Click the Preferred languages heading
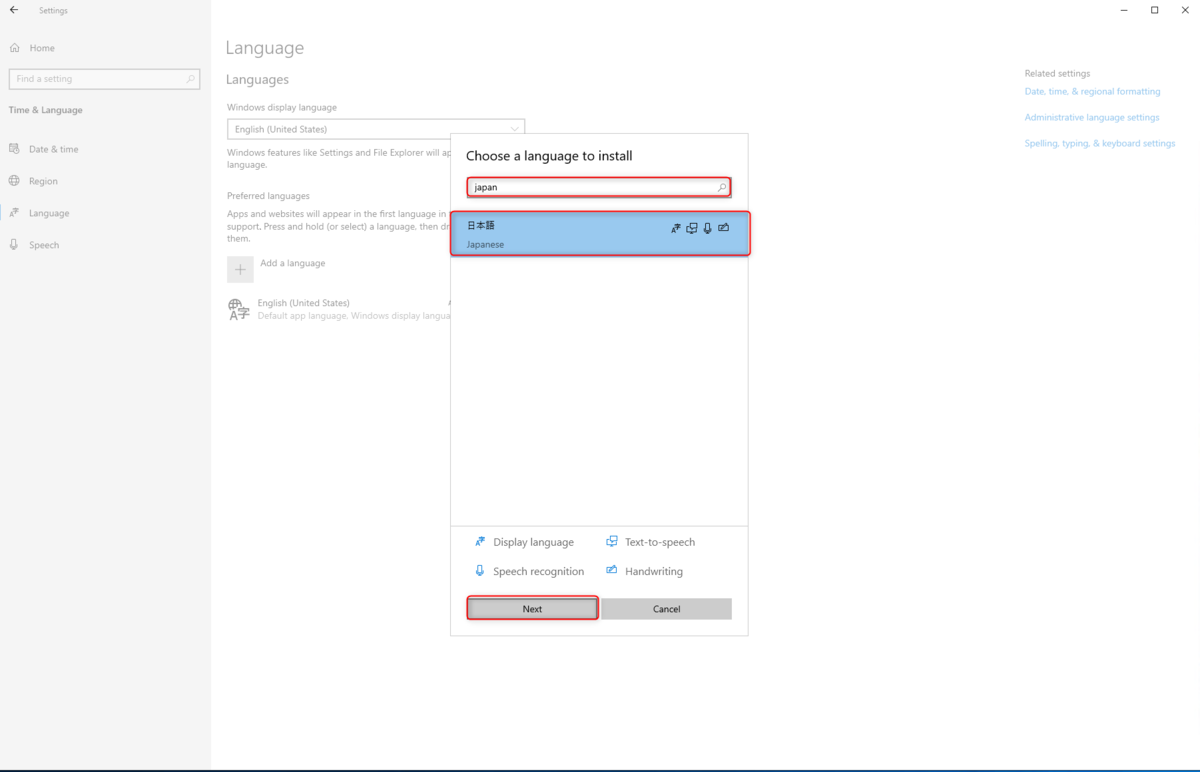Viewport: 1200px width, 772px height. click(x=268, y=196)
